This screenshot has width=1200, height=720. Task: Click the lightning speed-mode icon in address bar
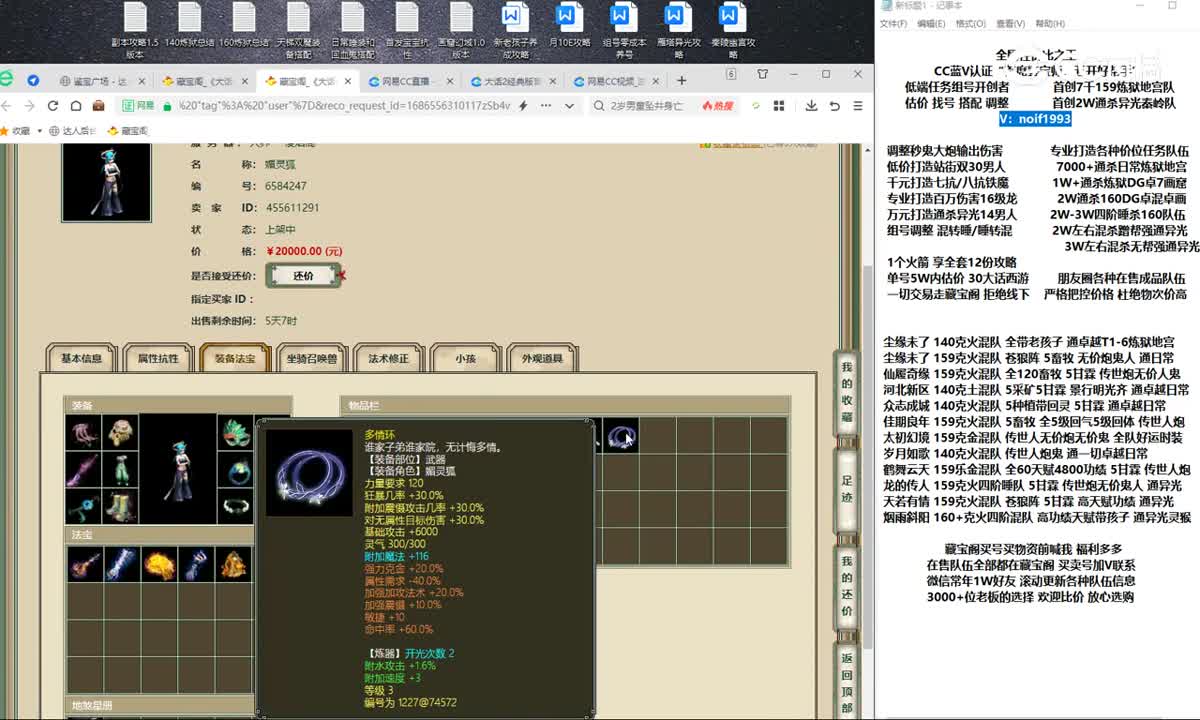coord(523,105)
